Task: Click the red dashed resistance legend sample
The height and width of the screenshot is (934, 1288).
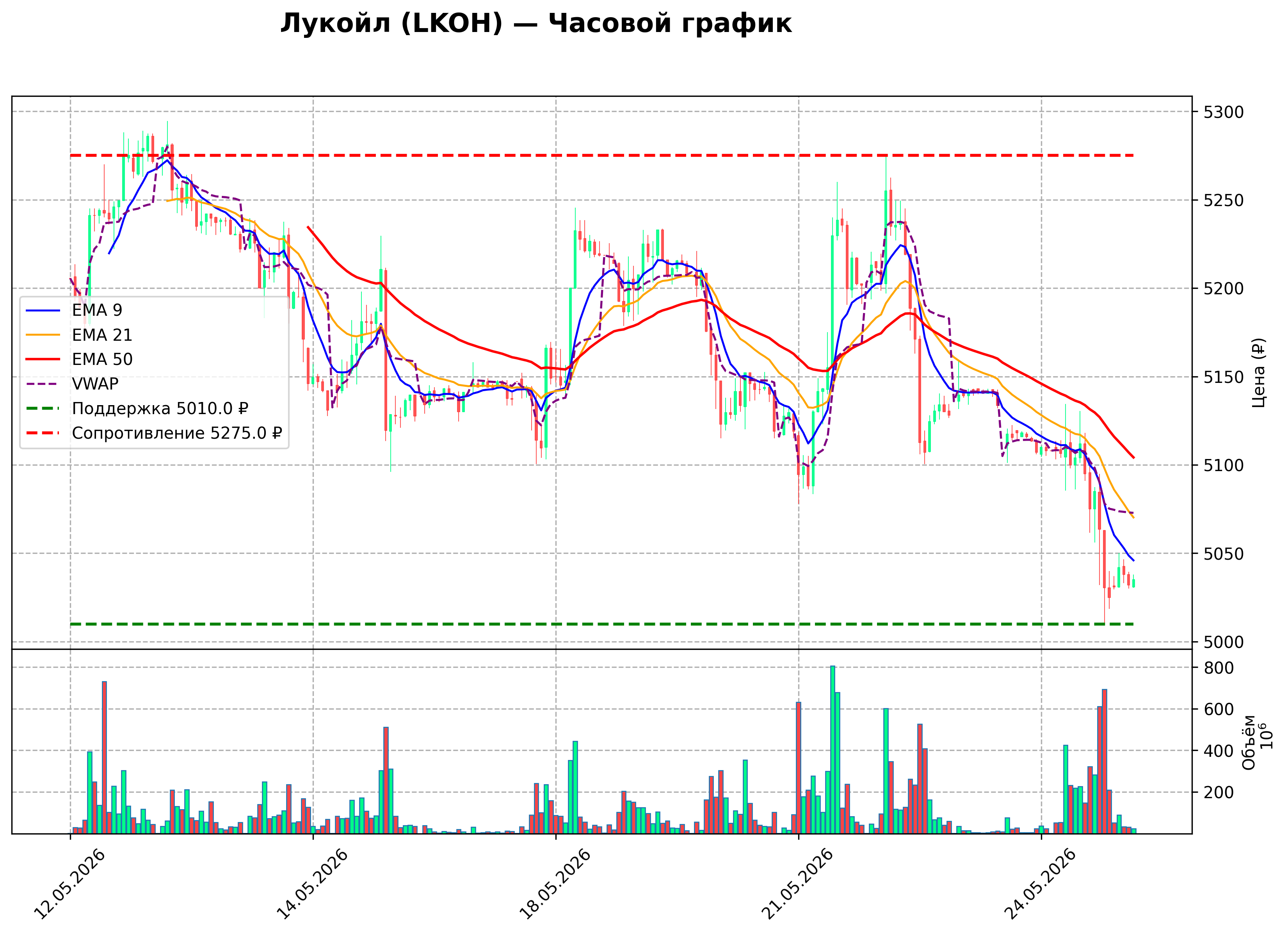Action: coord(43,433)
